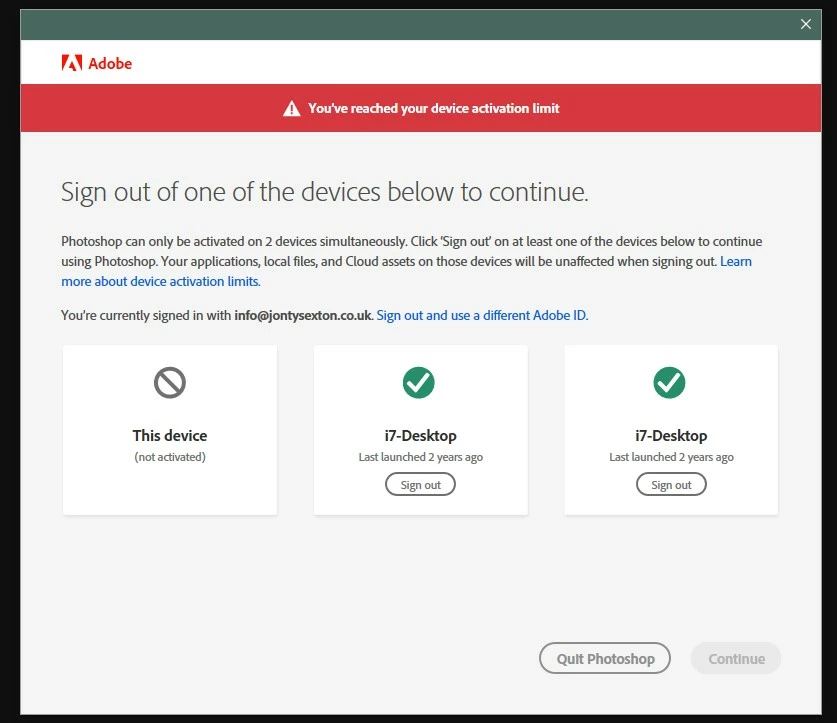This screenshot has height=723, width=837.
Task: Click the Quit Photoshop button
Action: tap(605, 658)
